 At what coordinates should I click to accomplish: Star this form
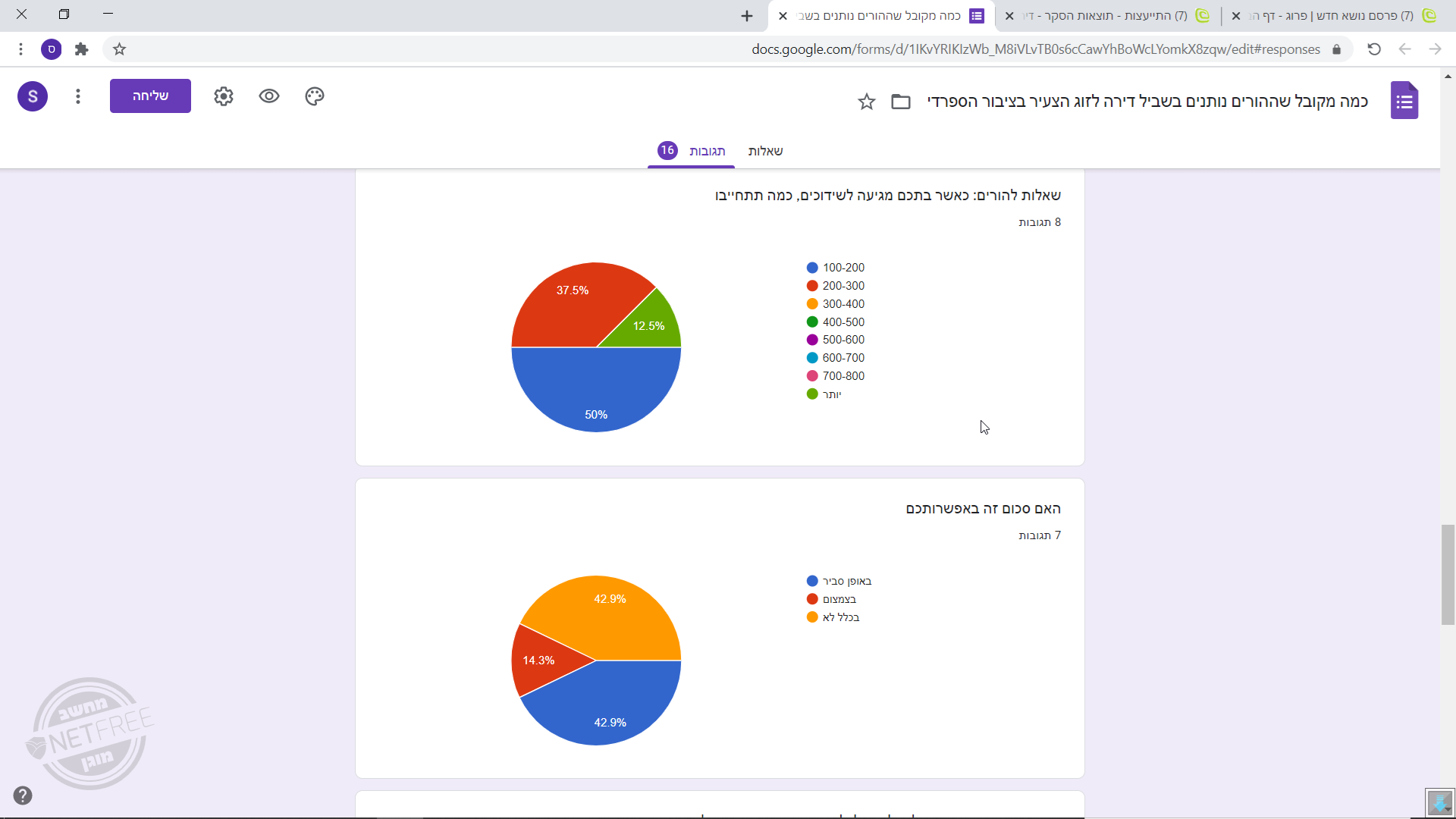(866, 102)
